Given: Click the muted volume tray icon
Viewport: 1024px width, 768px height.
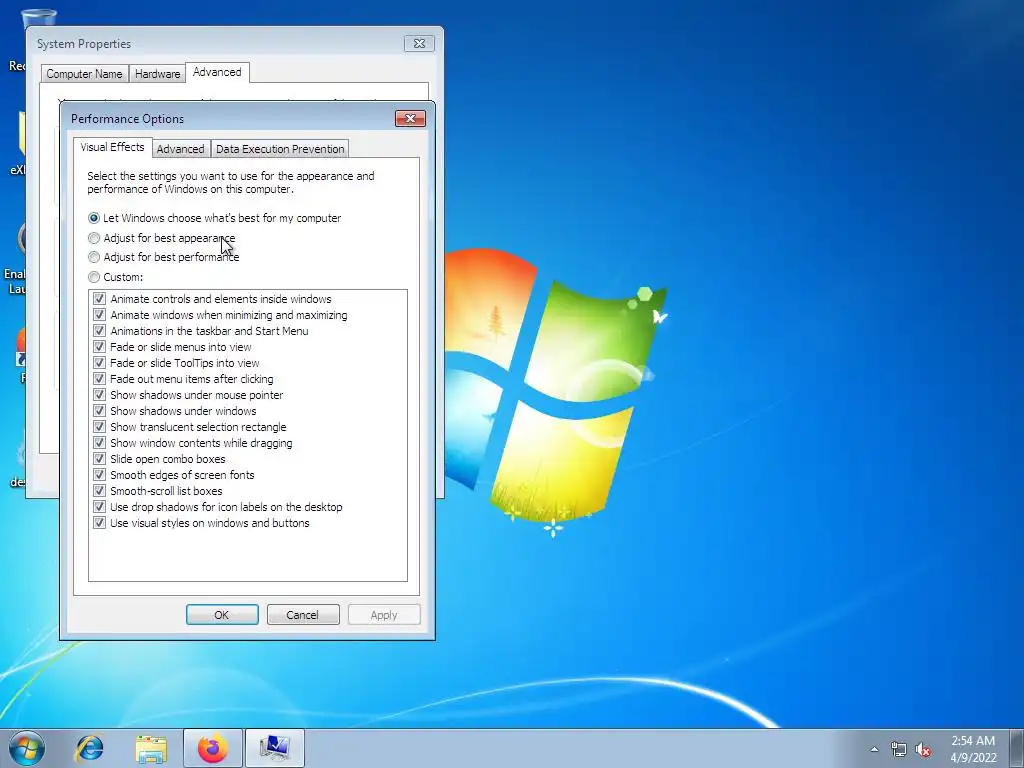Looking at the screenshot, I should coord(923,750).
